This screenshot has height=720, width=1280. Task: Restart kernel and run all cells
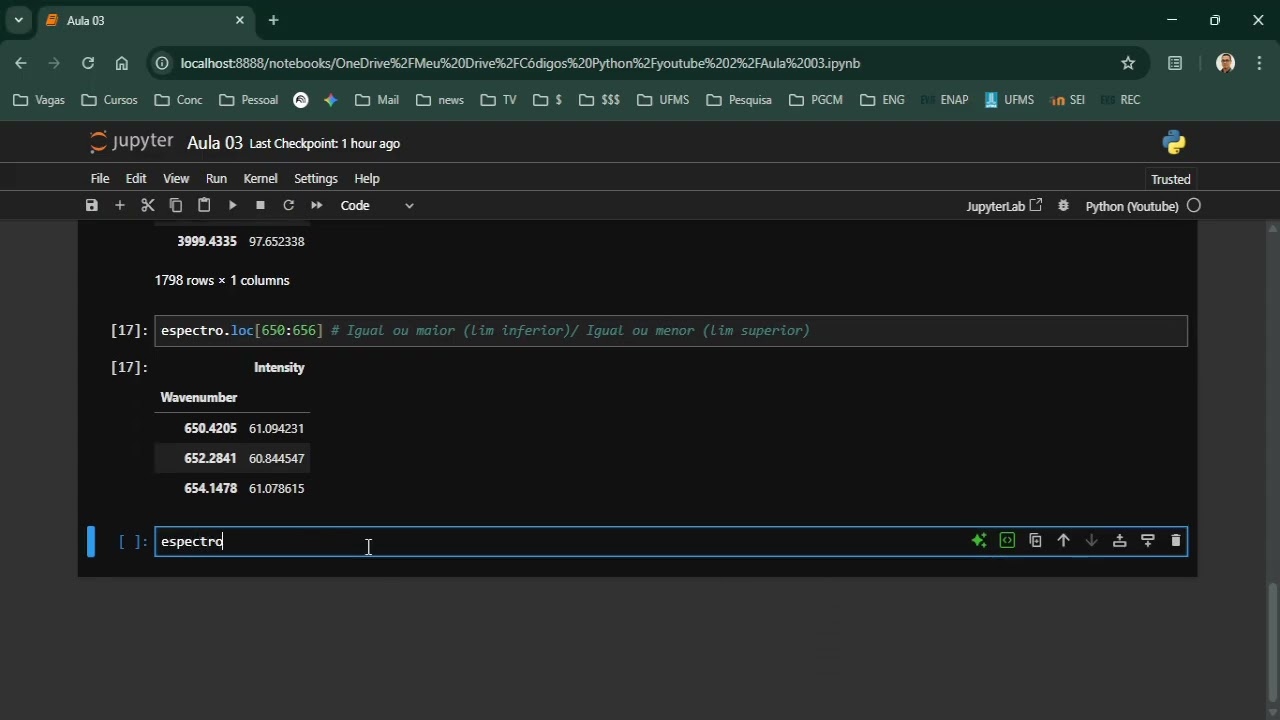[316, 205]
